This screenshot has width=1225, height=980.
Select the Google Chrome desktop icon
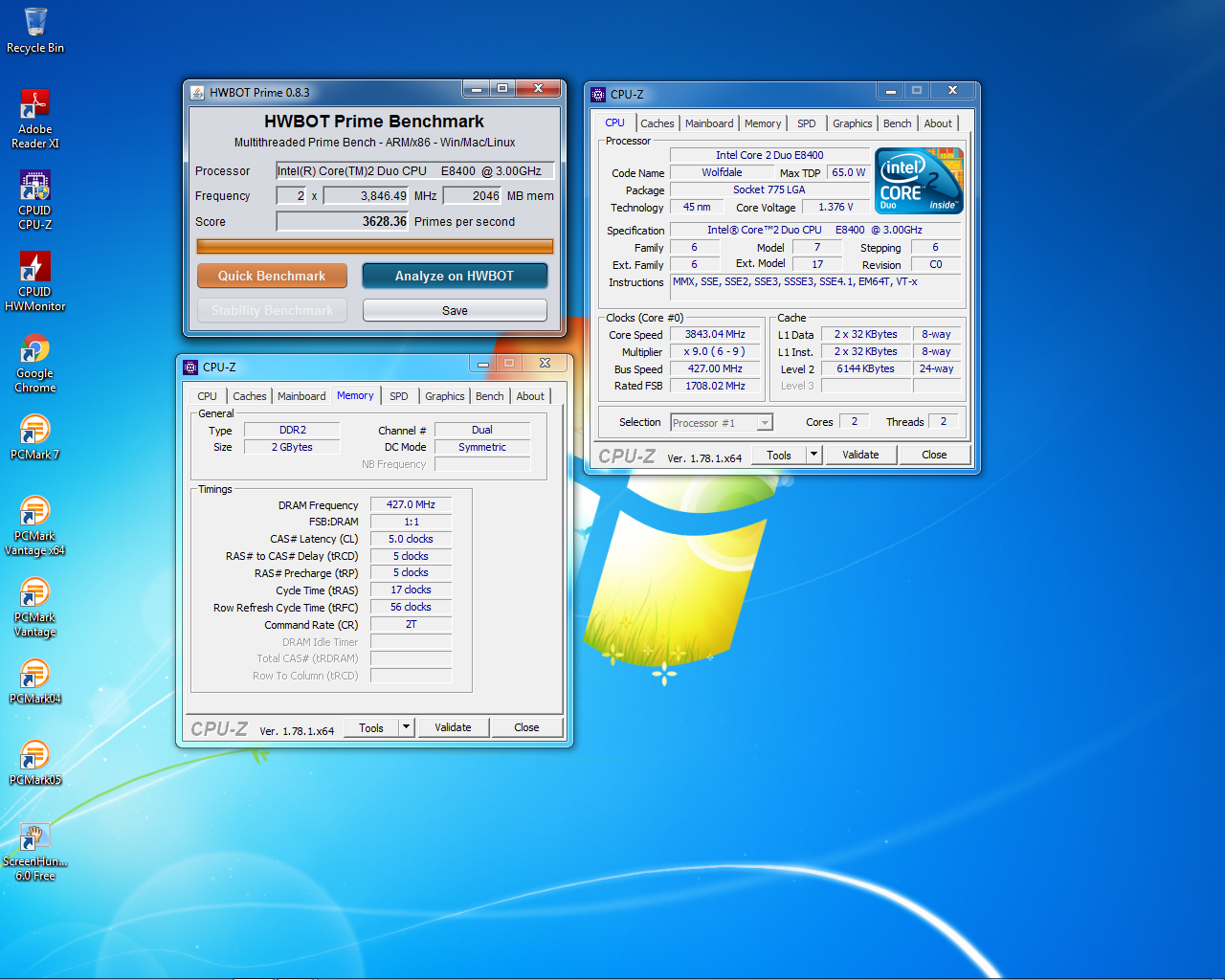[x=35, y=363]
